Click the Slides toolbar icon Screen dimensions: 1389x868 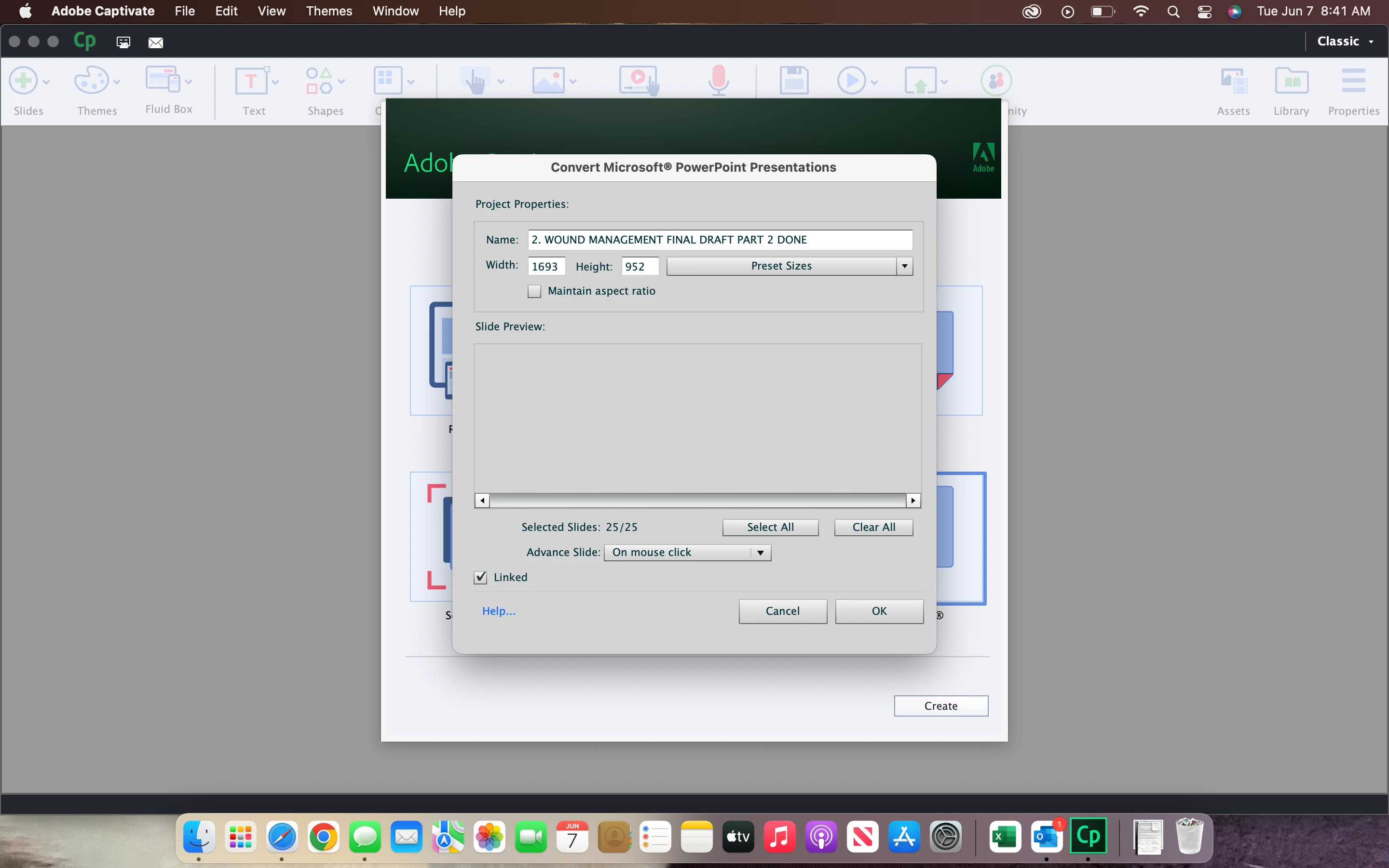coord(24,81)
